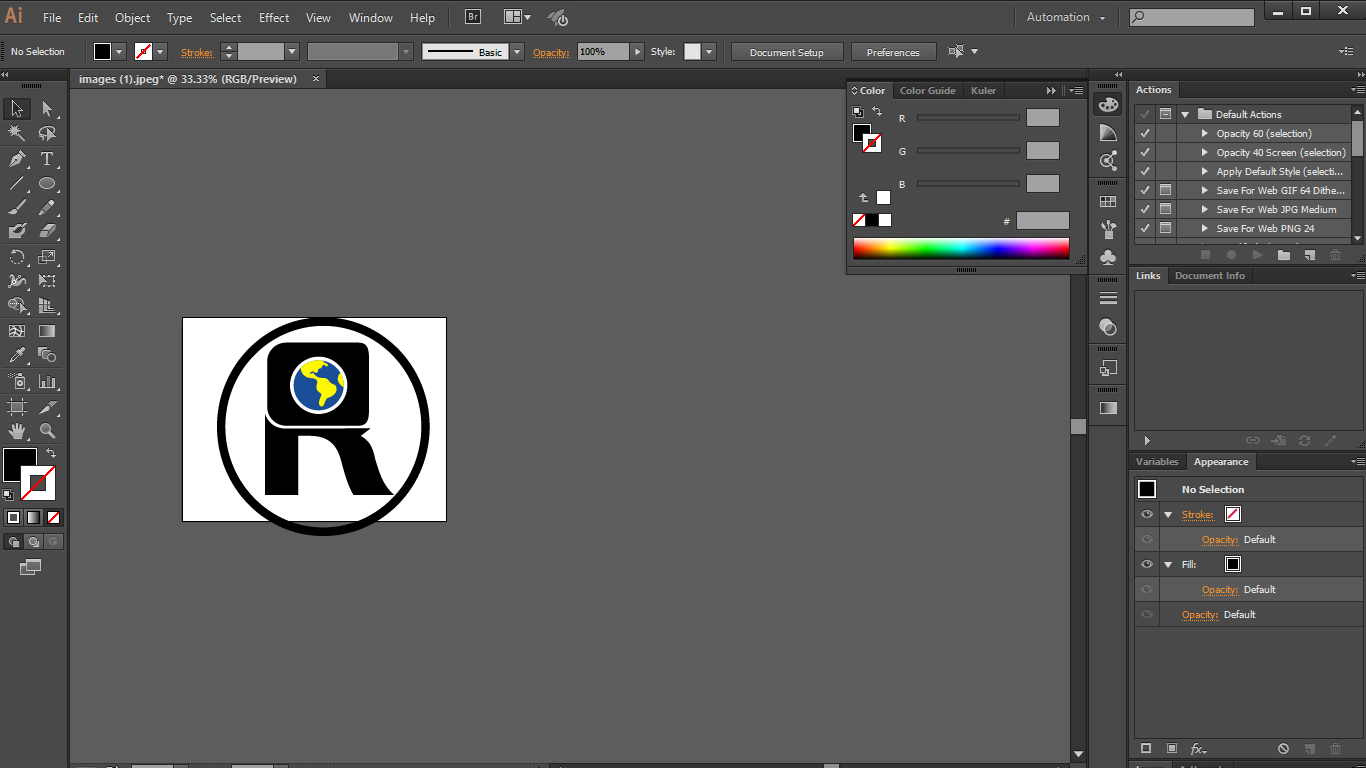Toggle Opacity 40 Screen action checkmark

[x=1145, y=152]
